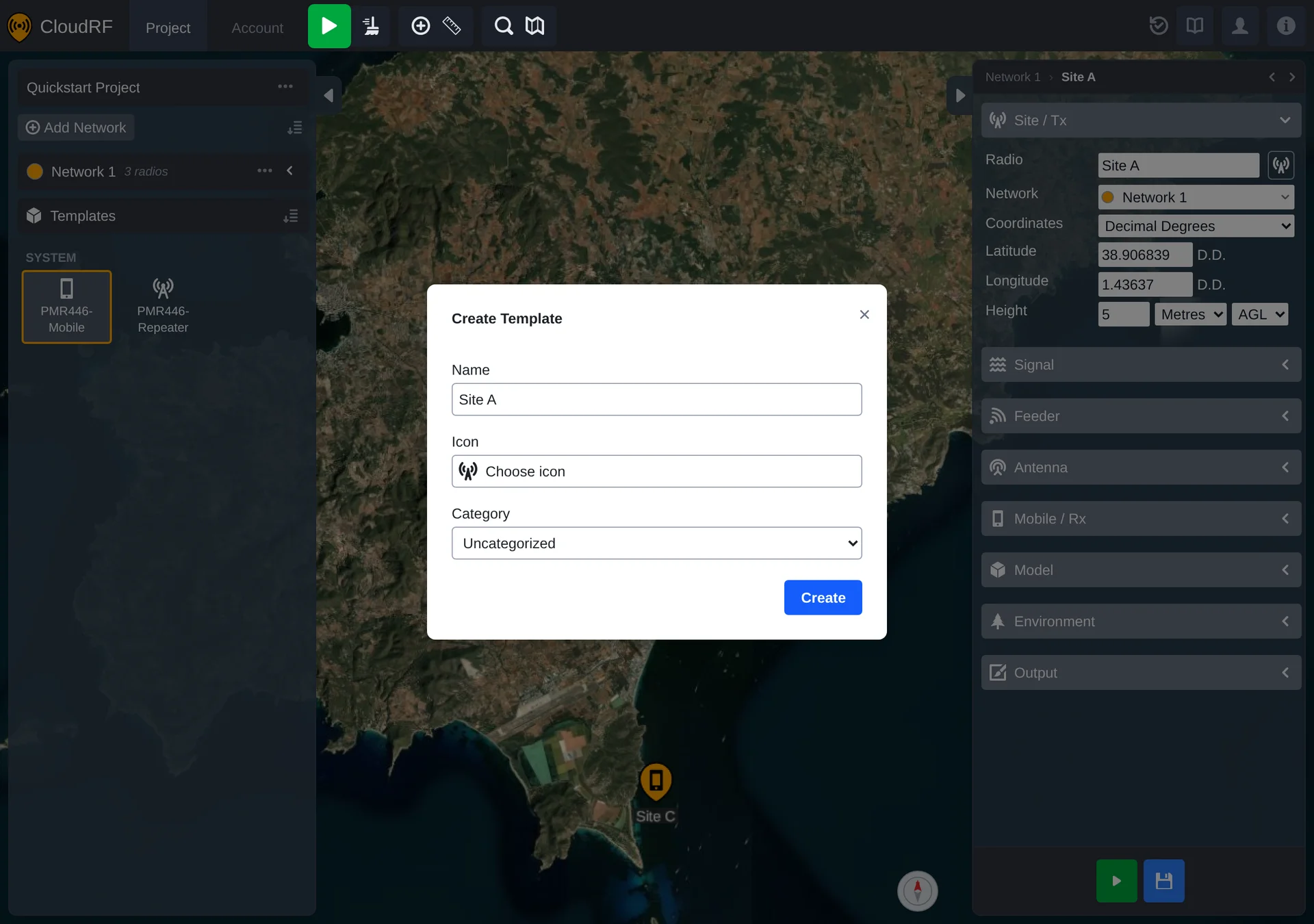Save settings with blue floppy disk button
This screenshot has width=1314, height=924.
(1163, 881)
